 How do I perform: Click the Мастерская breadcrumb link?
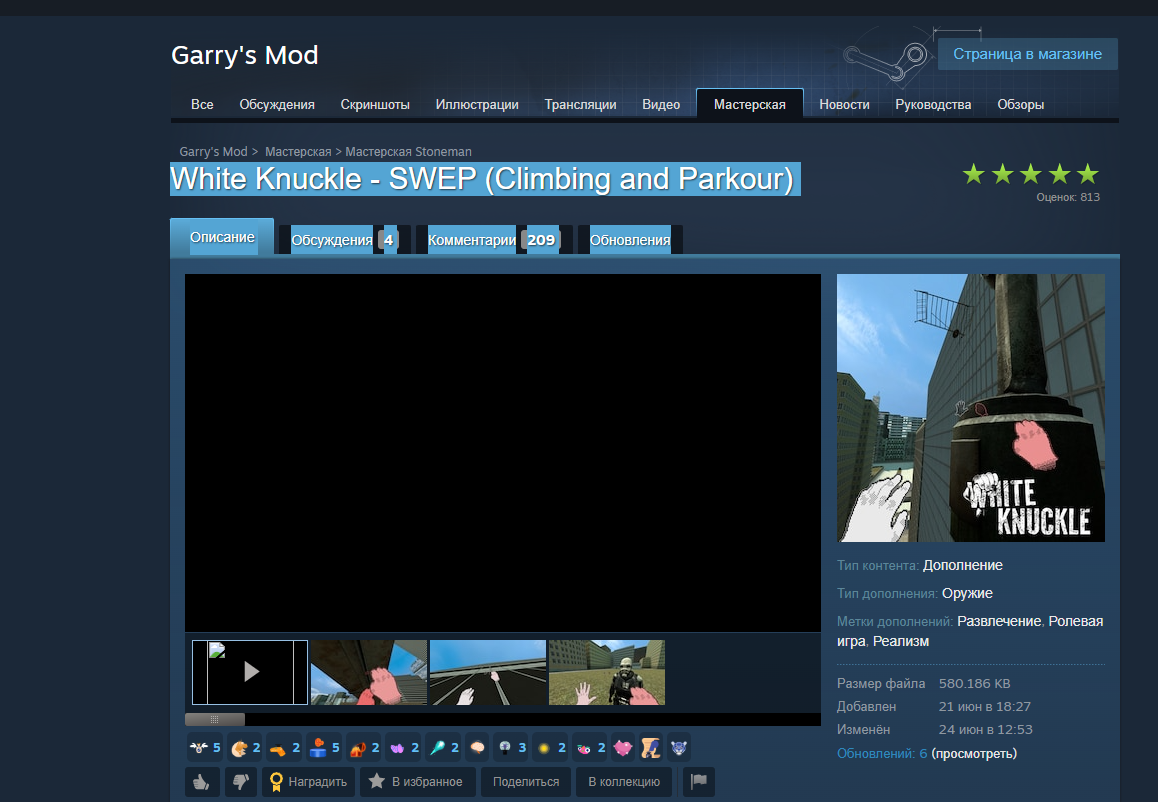point(298,151)
